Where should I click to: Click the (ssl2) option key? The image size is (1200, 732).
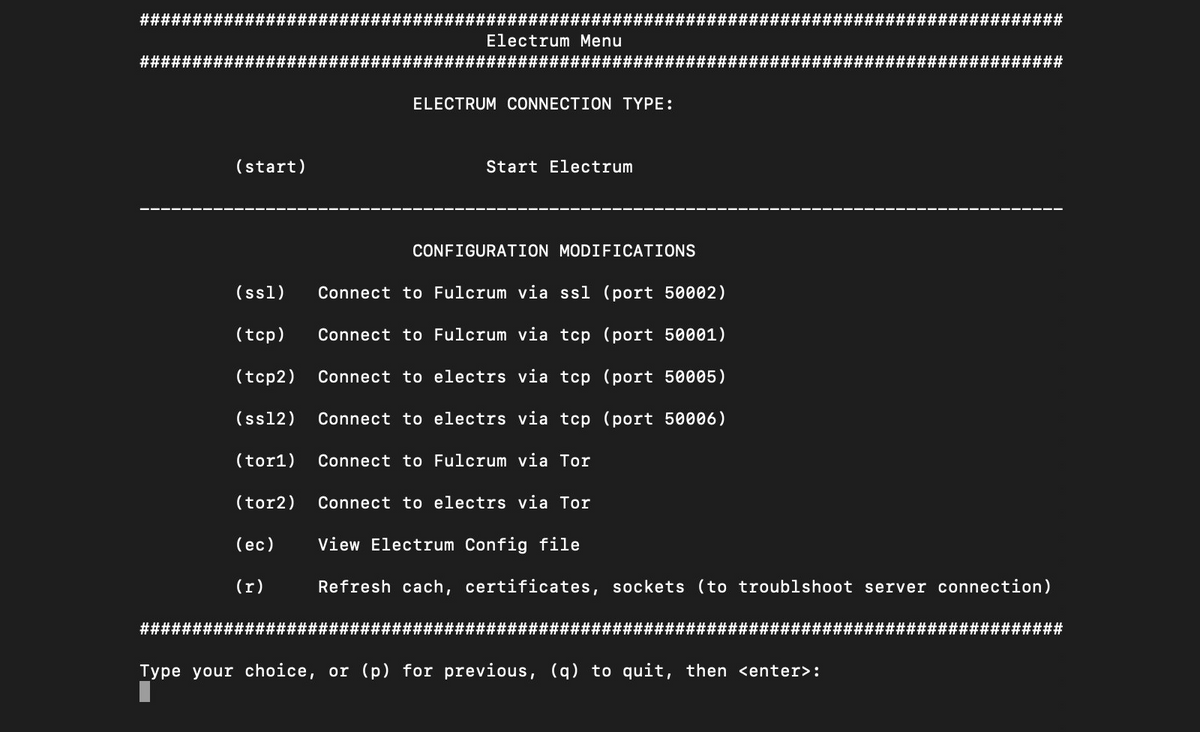pyautogui.click(x=265, y=419)
